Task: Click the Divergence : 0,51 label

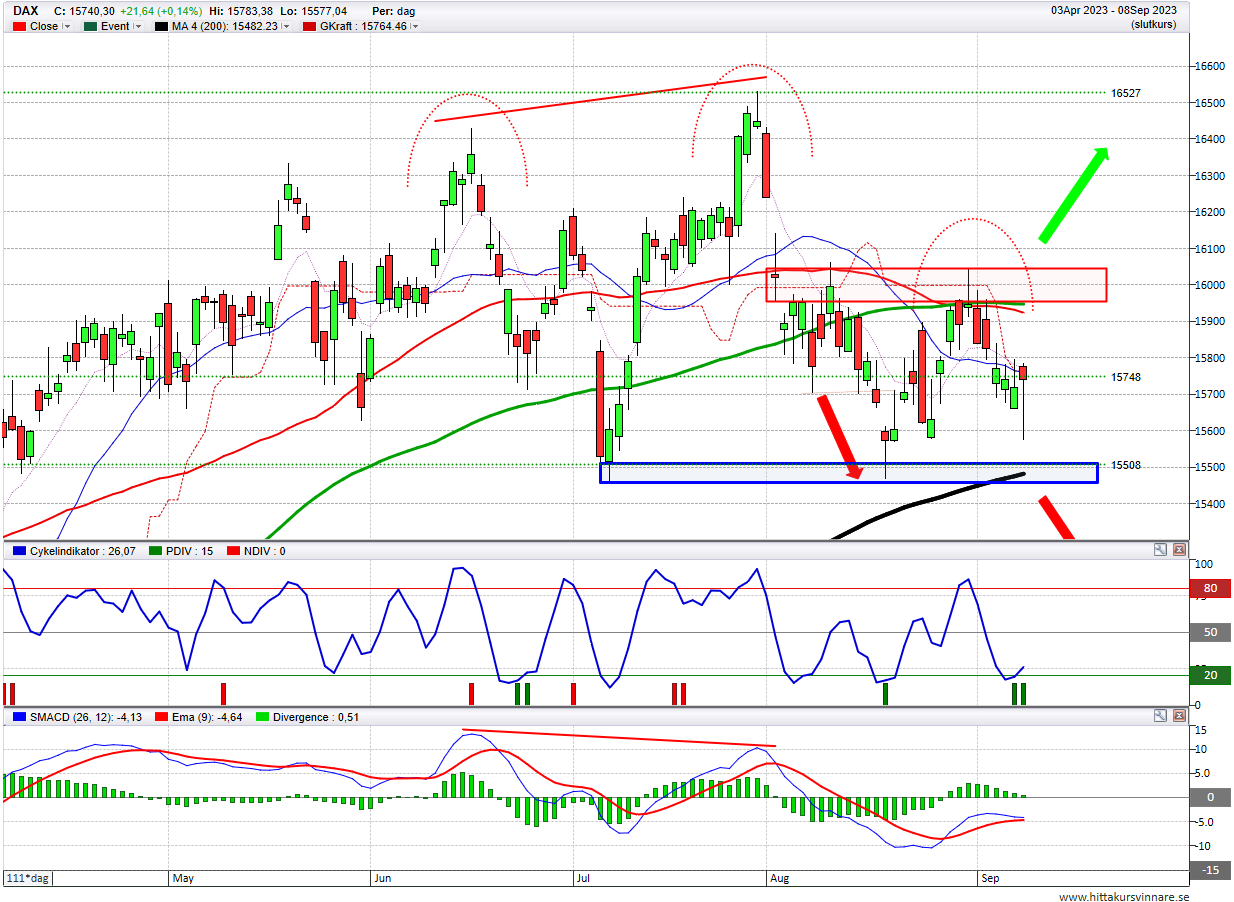Action: coord(316,717)
